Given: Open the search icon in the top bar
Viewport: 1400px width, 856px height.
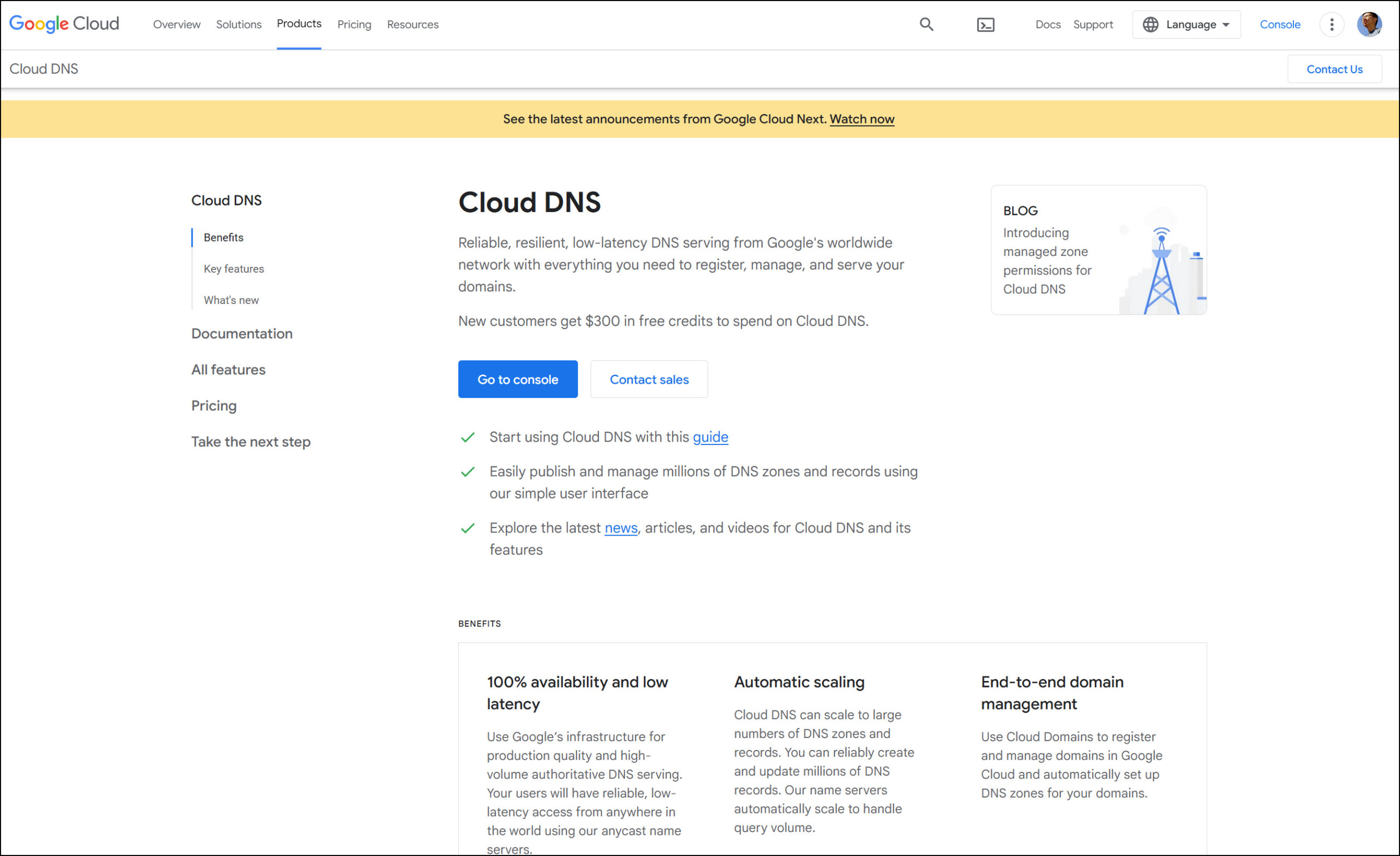Looking at the screenshot, I should pos(926,25).
